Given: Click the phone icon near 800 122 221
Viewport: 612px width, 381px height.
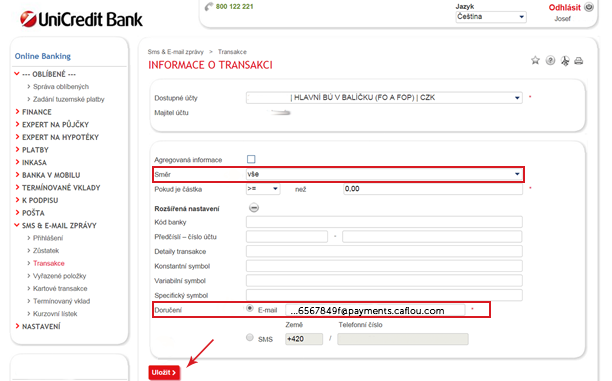Looking at the screenshot, I should pyautogui.click(x=209, y=7).
